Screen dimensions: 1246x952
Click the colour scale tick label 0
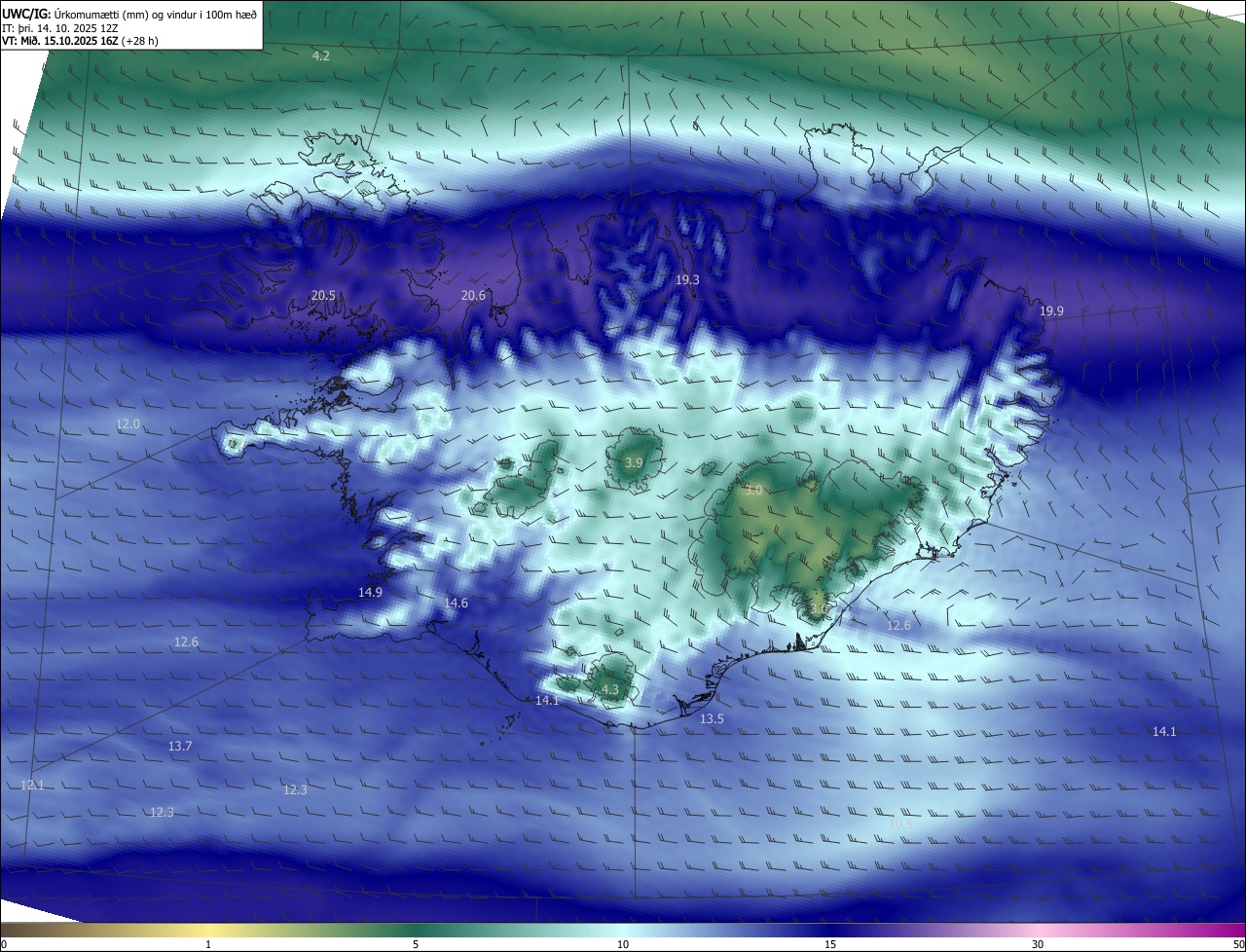point(4,944)
